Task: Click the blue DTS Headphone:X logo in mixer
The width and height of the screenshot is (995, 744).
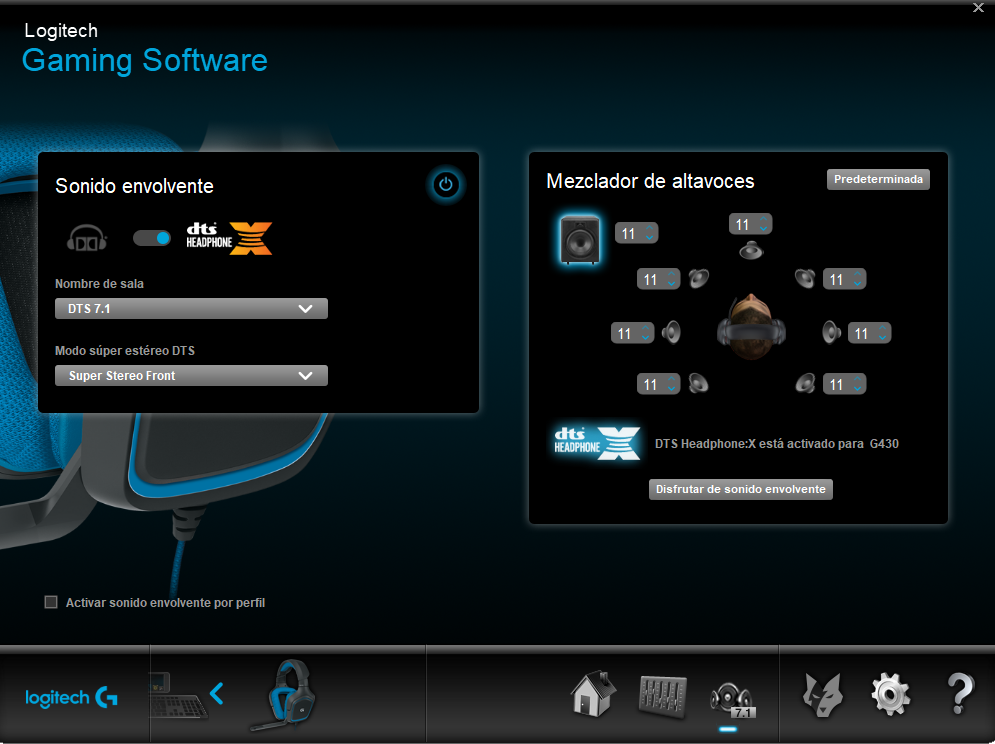Action: [x=597, y=442]
